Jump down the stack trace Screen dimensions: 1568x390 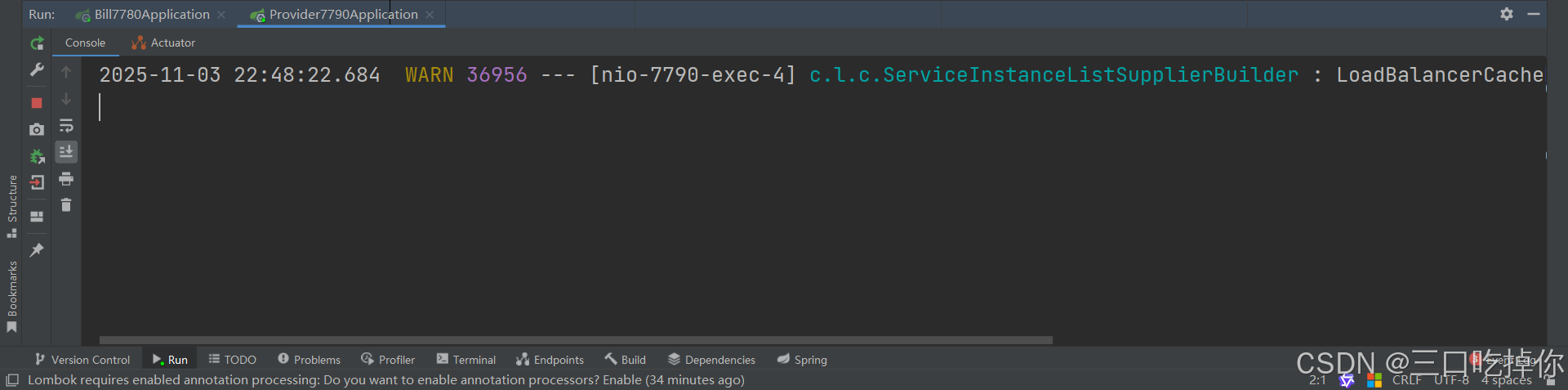(x=66, y=99)
